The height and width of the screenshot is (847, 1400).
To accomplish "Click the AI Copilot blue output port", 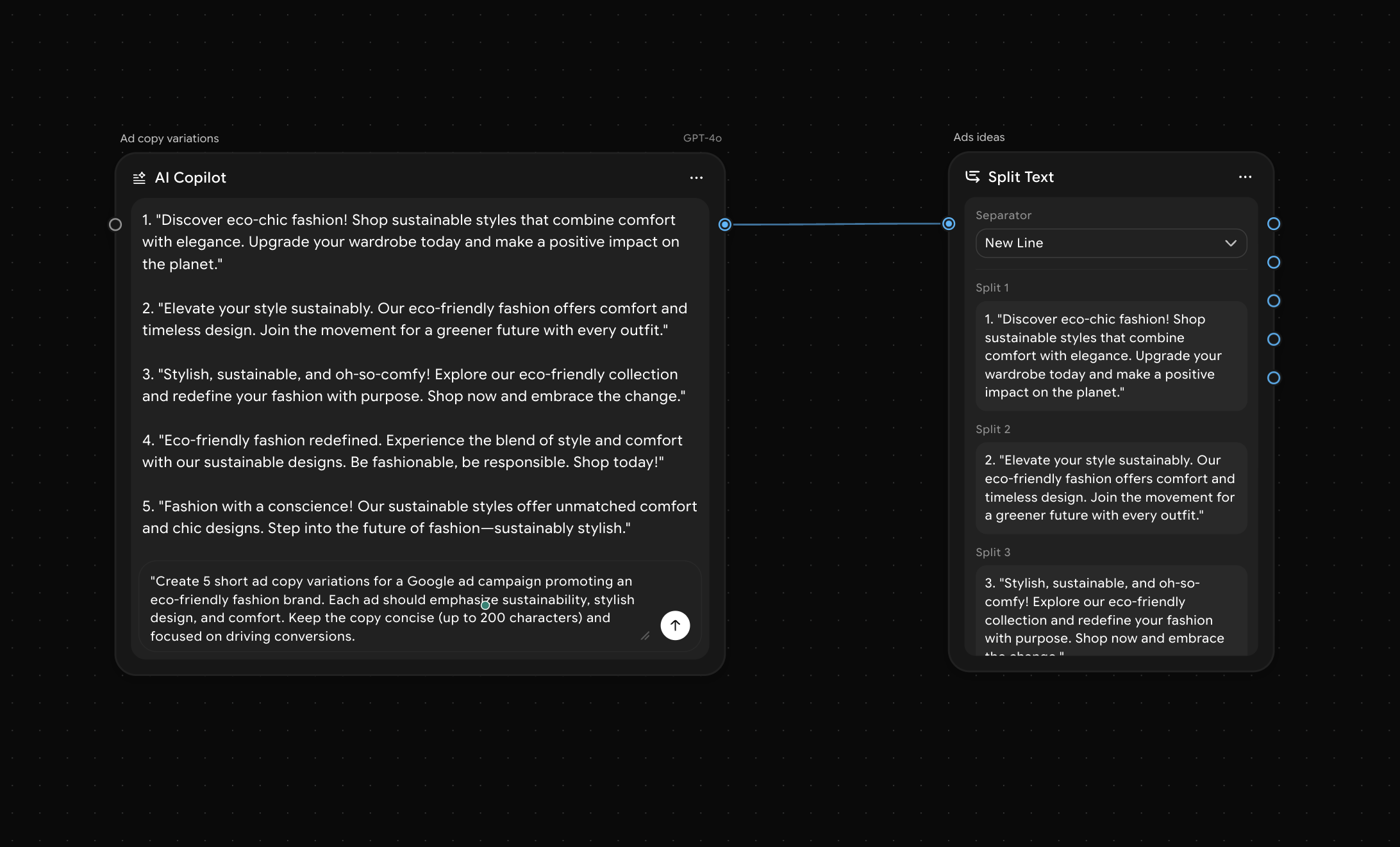I will (x=724, y=224).
